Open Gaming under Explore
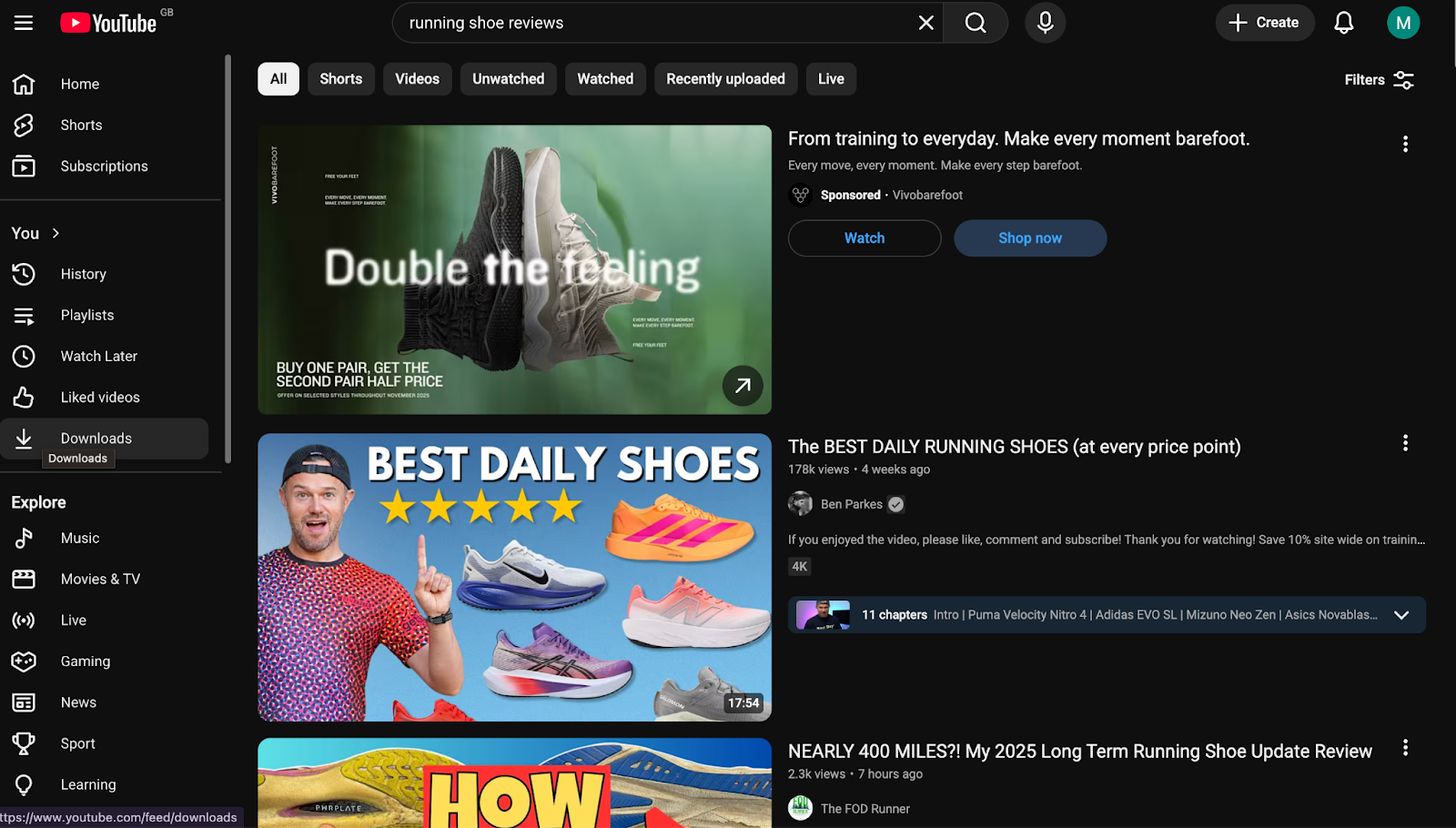 (105, 661)
